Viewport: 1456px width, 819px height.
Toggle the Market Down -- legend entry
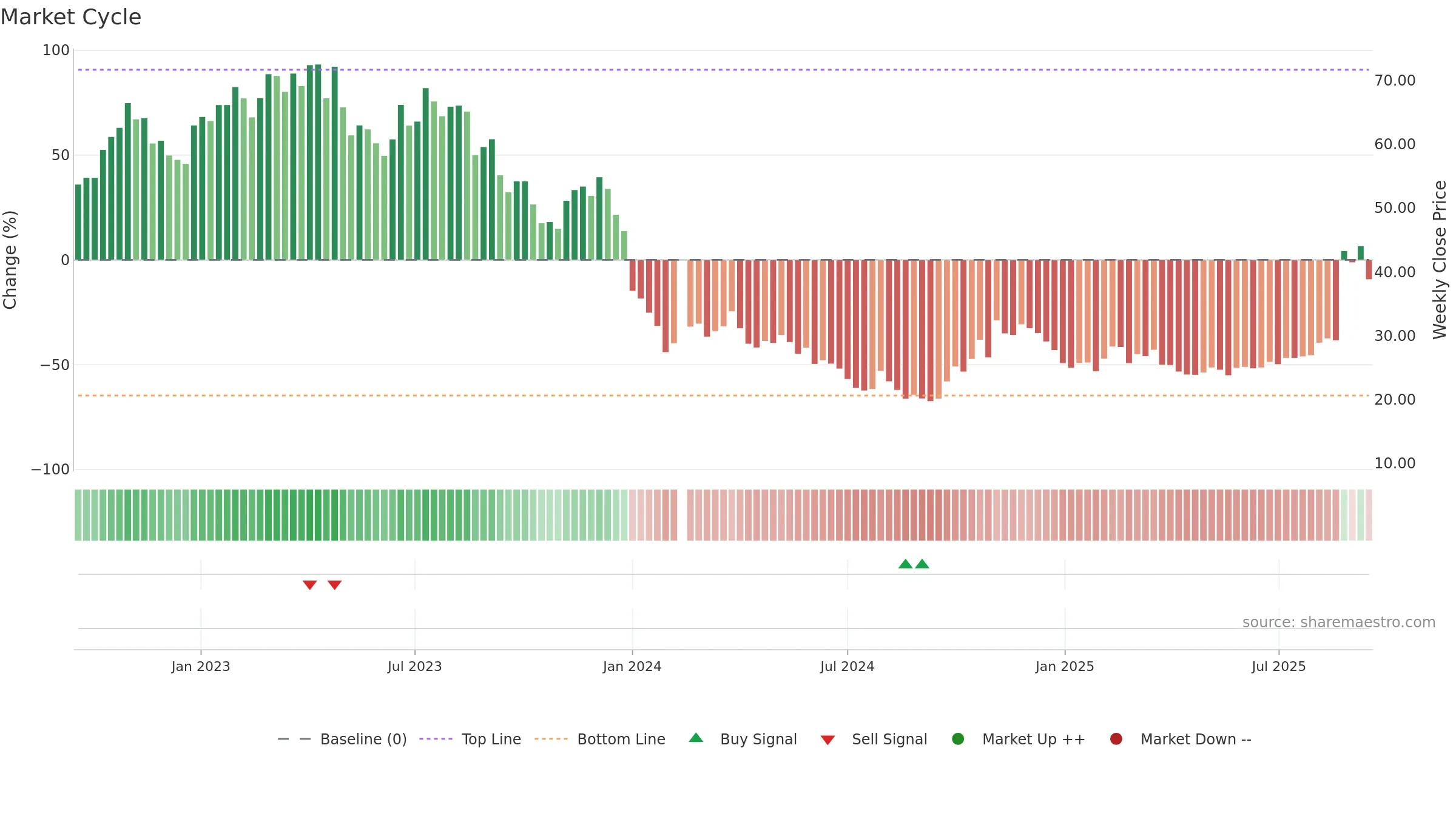[1180, 739]
